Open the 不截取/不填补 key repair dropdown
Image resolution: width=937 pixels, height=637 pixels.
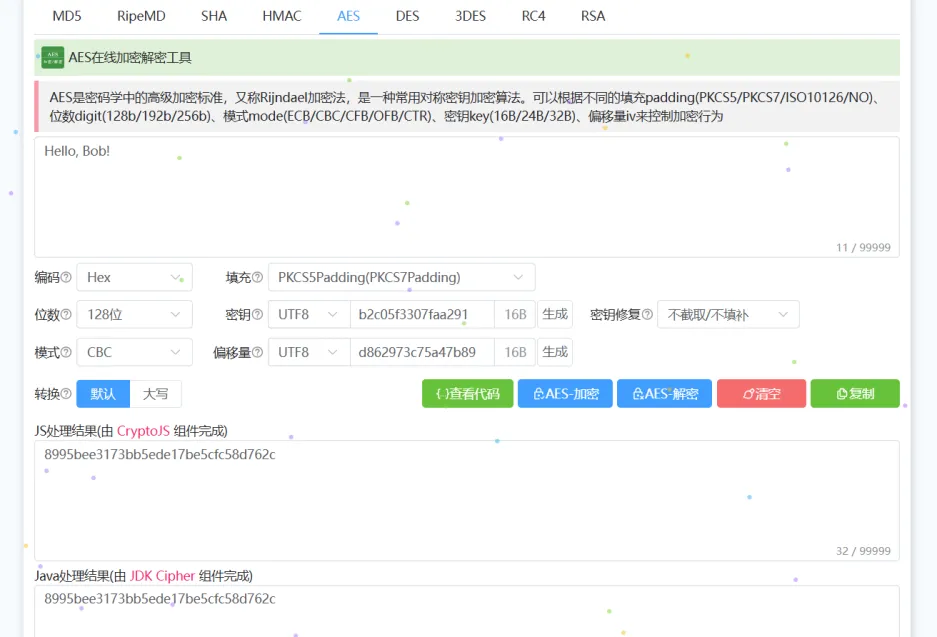728,314
